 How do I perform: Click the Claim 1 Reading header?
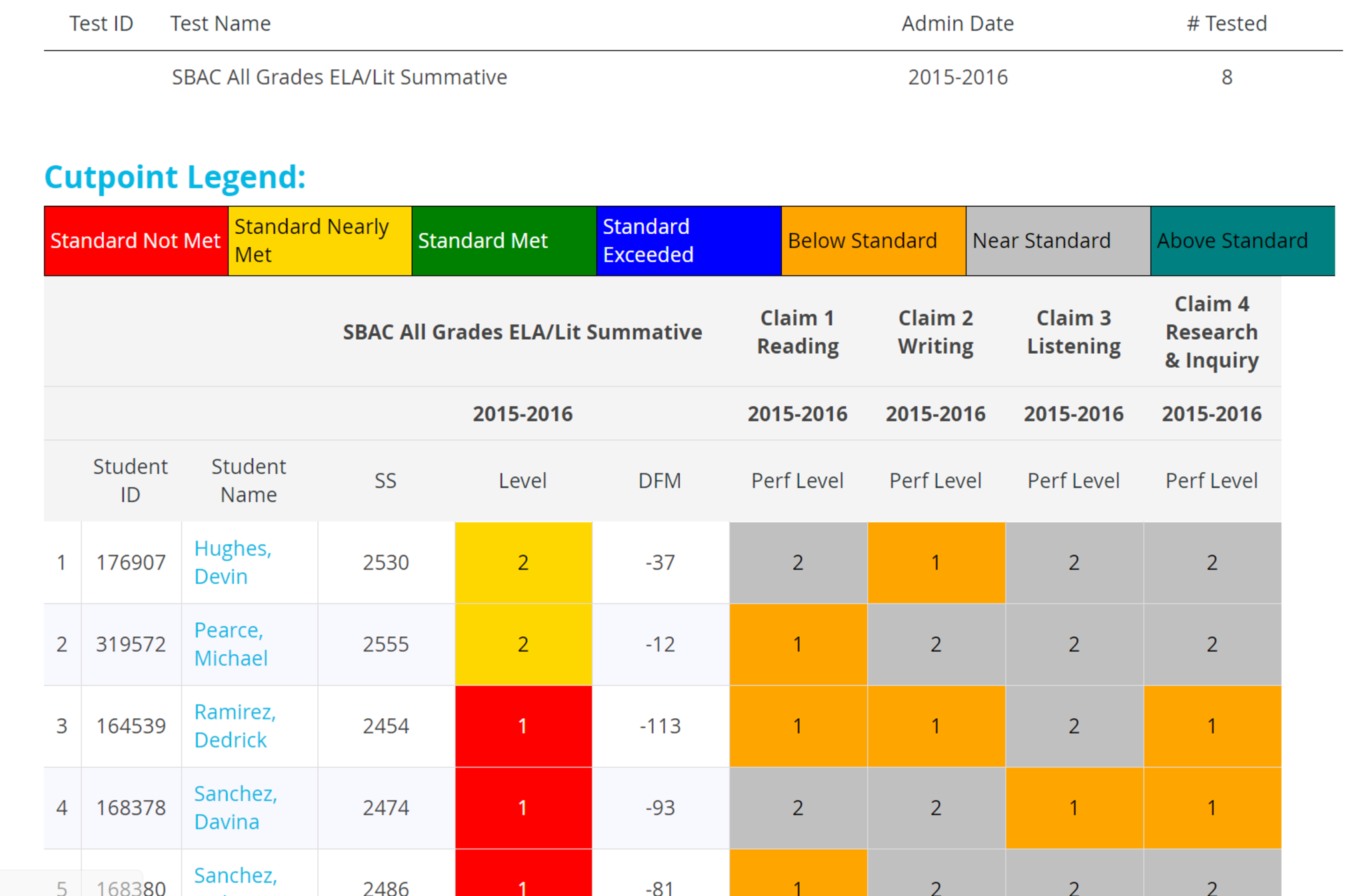coord(797,332)
